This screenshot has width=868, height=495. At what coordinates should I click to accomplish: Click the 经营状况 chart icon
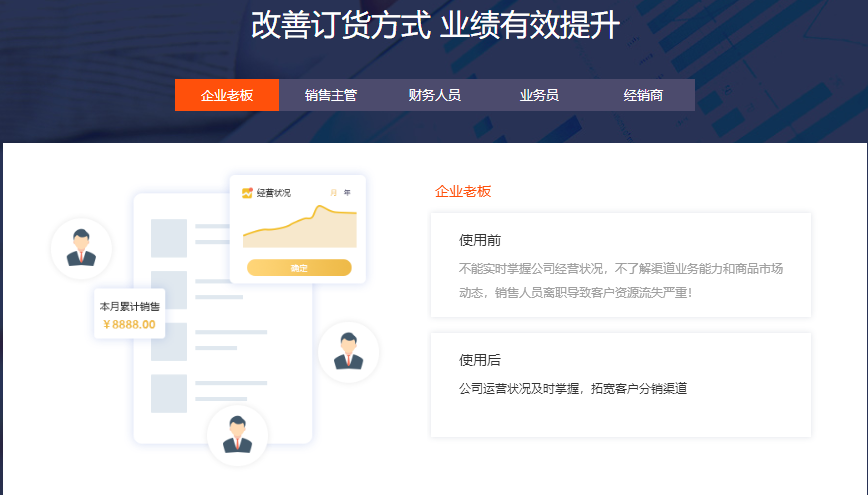pos(247,193)
